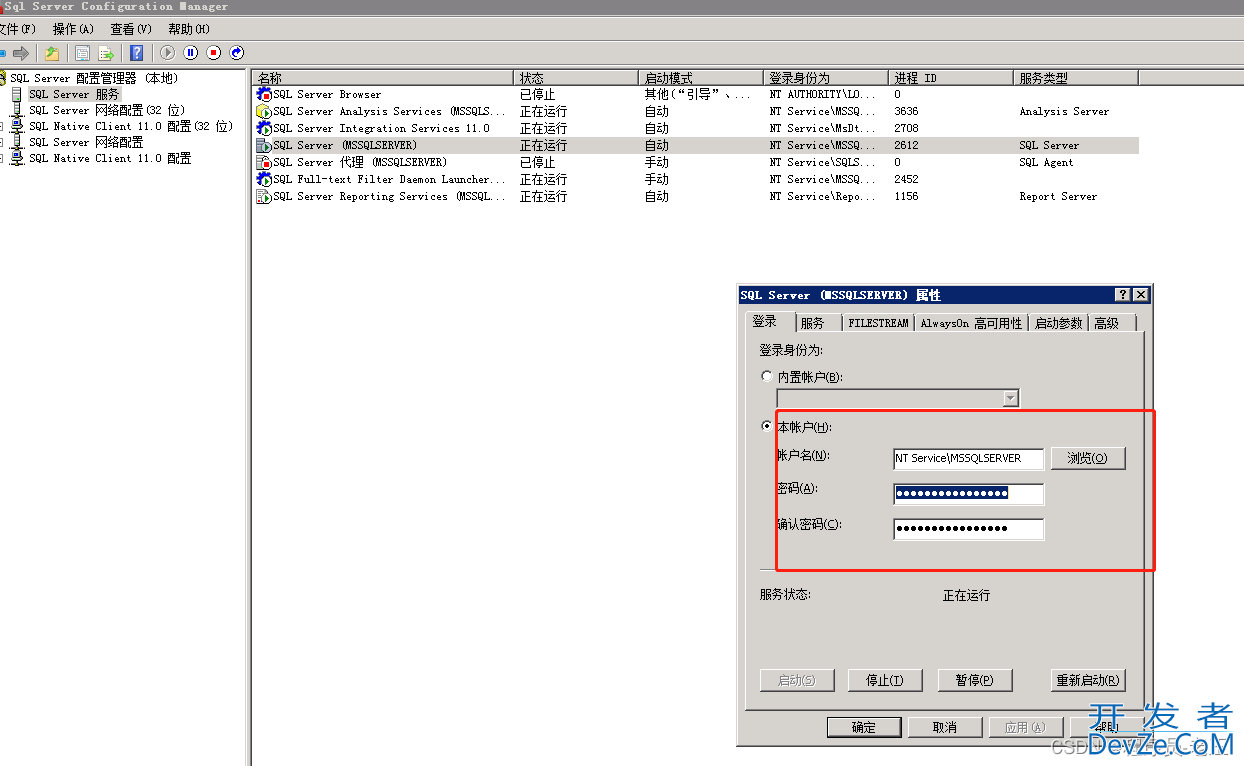This screenshot has height=766, width=1244.
Task: Click the disabled 启动(S) button
Action: (797, 680)
